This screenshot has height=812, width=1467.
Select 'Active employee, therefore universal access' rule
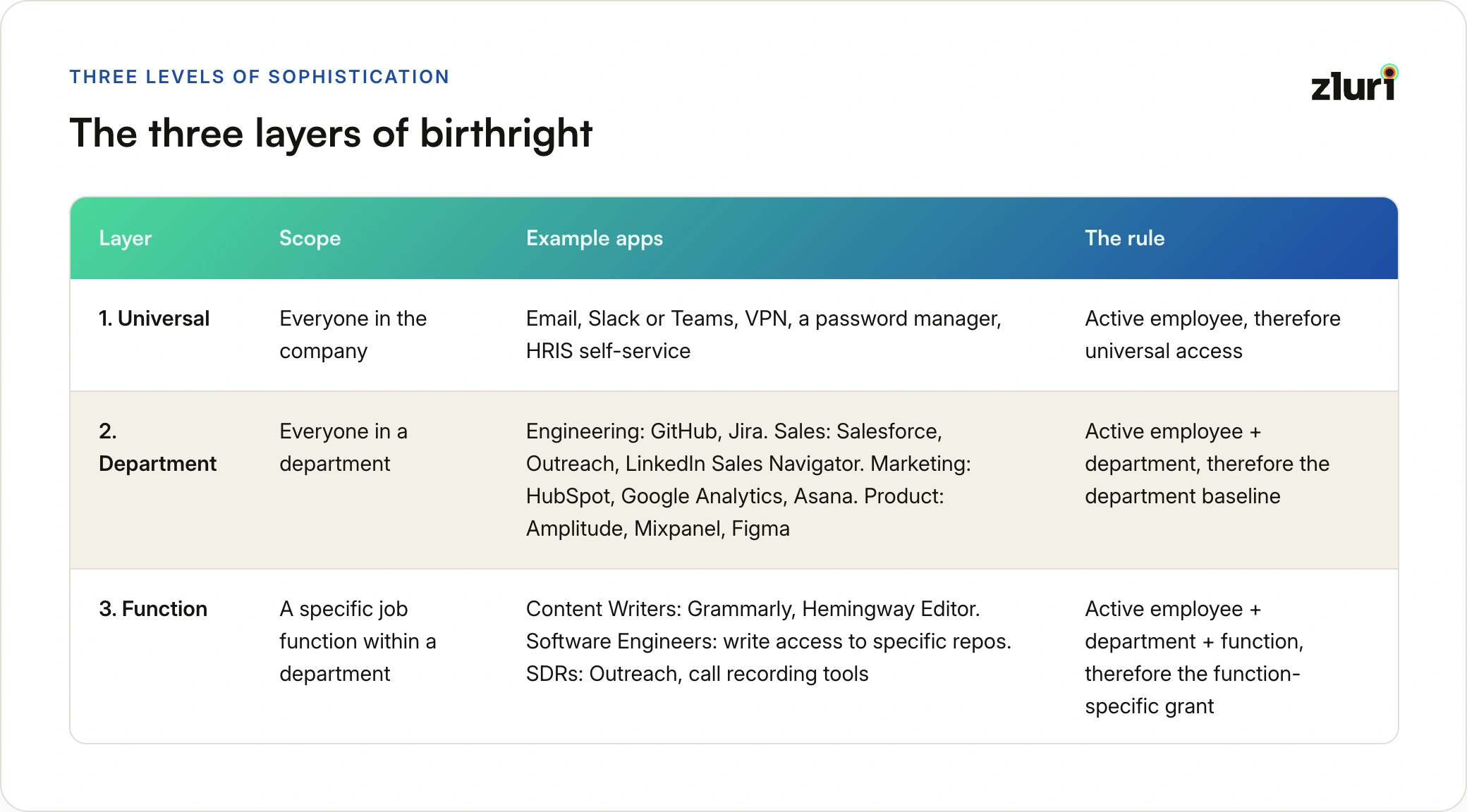(1212, 335)
